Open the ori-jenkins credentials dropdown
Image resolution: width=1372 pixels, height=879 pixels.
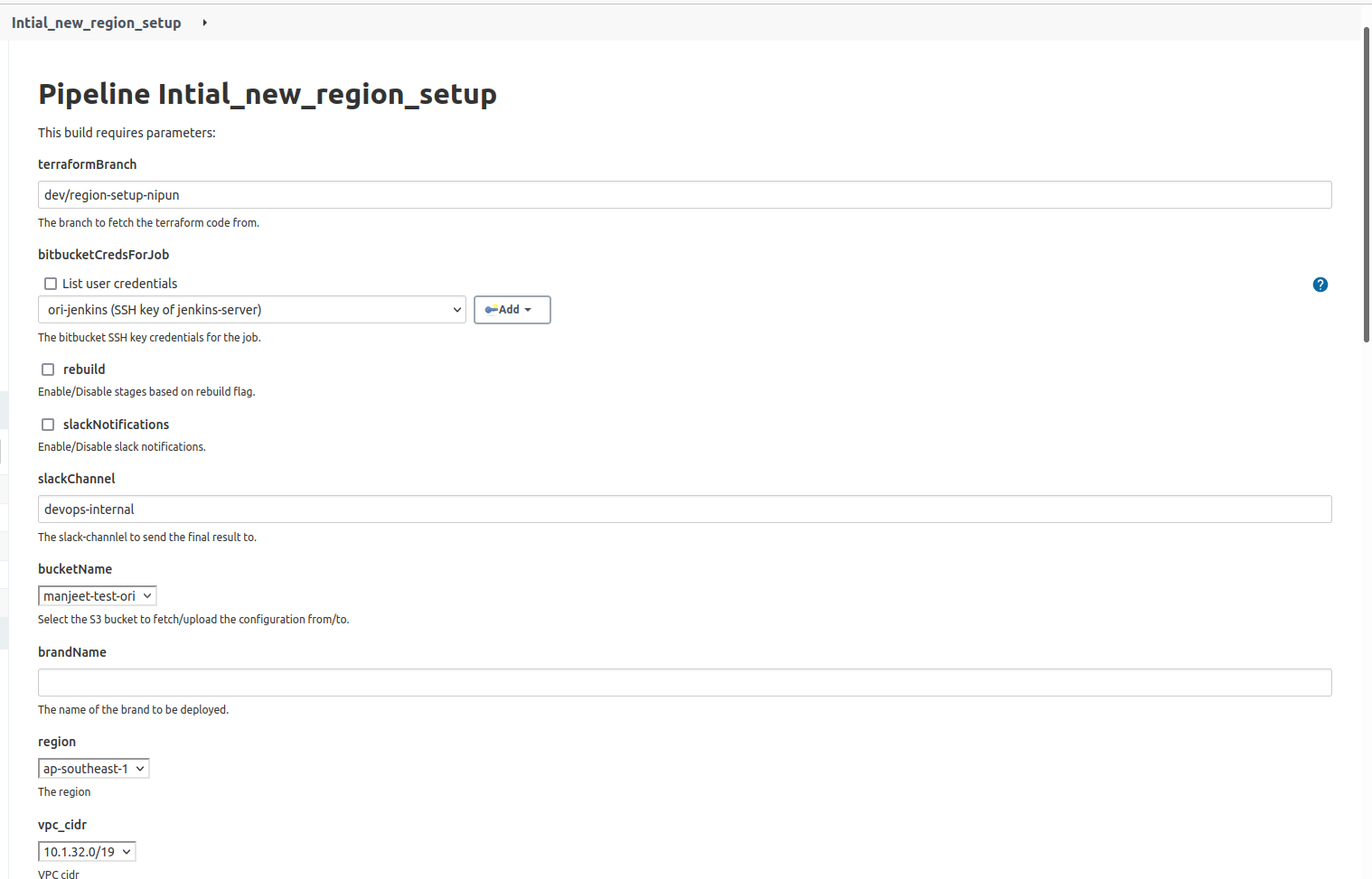point(251,310)
